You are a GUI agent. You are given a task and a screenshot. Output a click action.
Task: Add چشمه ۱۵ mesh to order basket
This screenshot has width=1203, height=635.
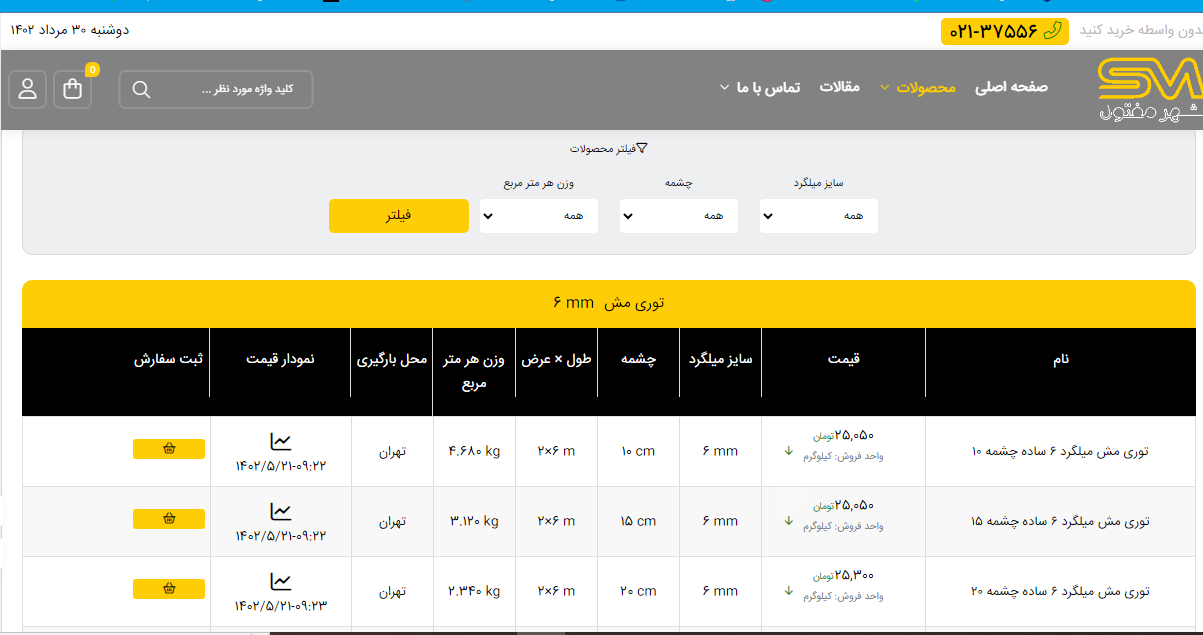point(169,519)
